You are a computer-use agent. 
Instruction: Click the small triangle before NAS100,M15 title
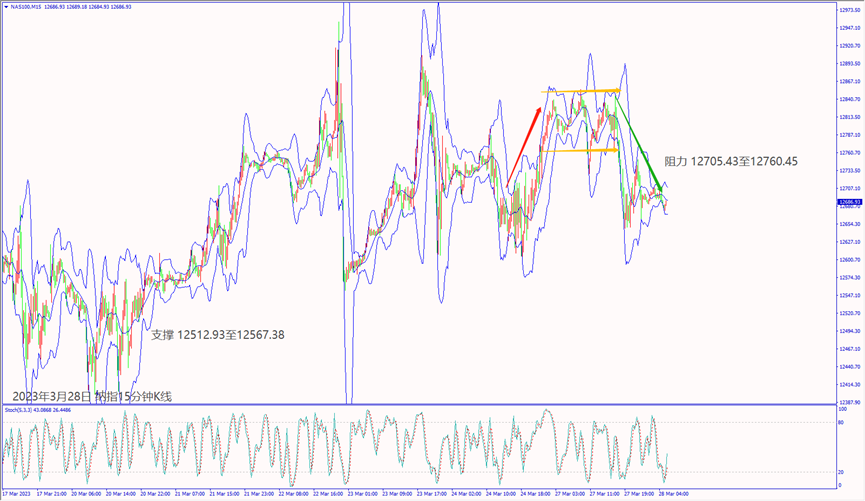click(4, 7)
